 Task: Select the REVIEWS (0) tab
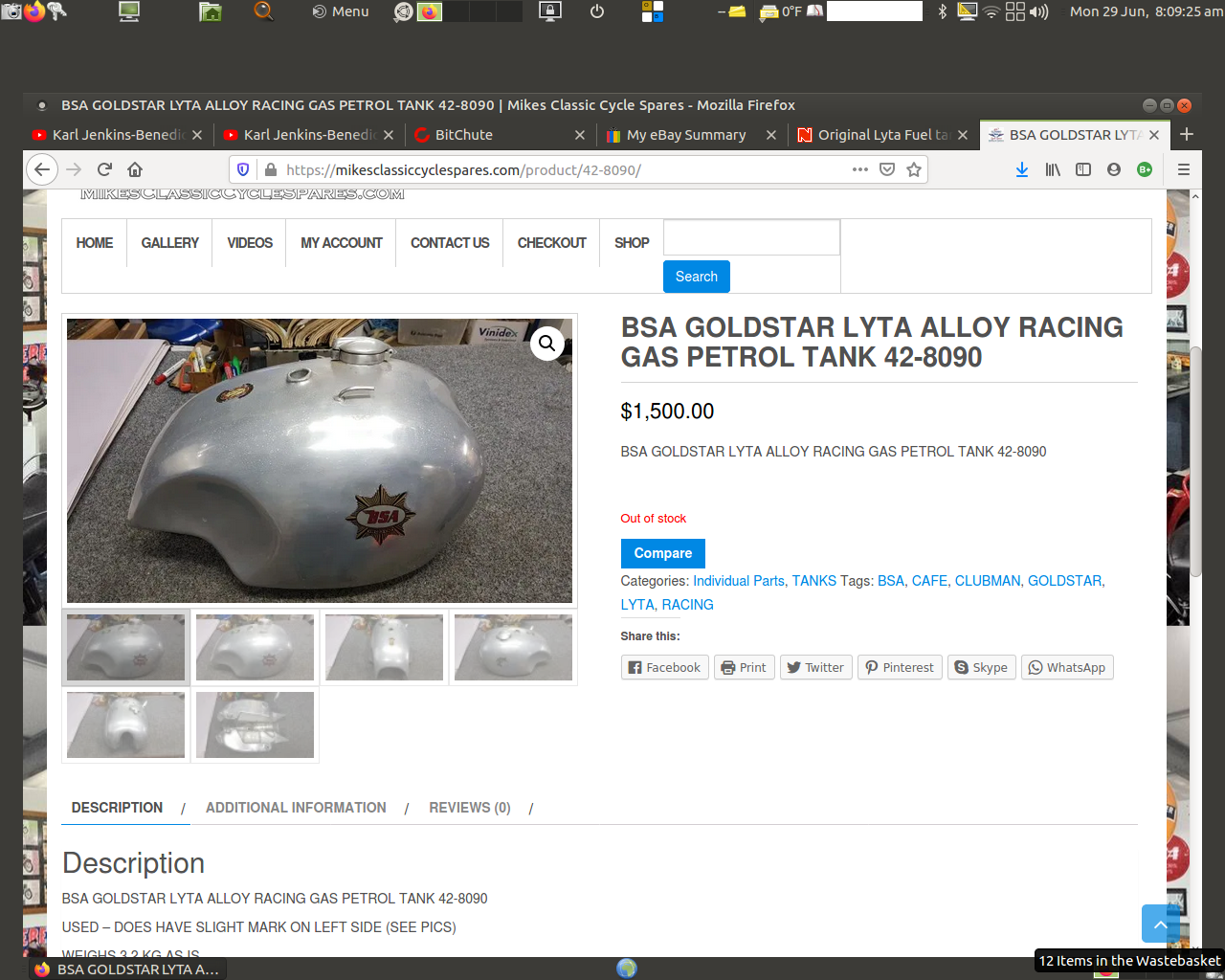point(470,808)
